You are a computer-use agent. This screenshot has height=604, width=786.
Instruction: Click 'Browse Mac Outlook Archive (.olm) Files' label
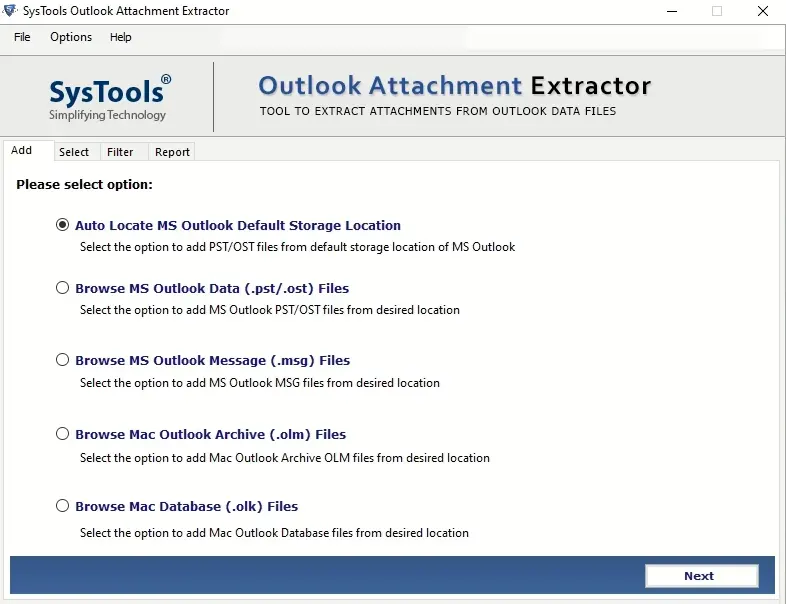(211, 435)
